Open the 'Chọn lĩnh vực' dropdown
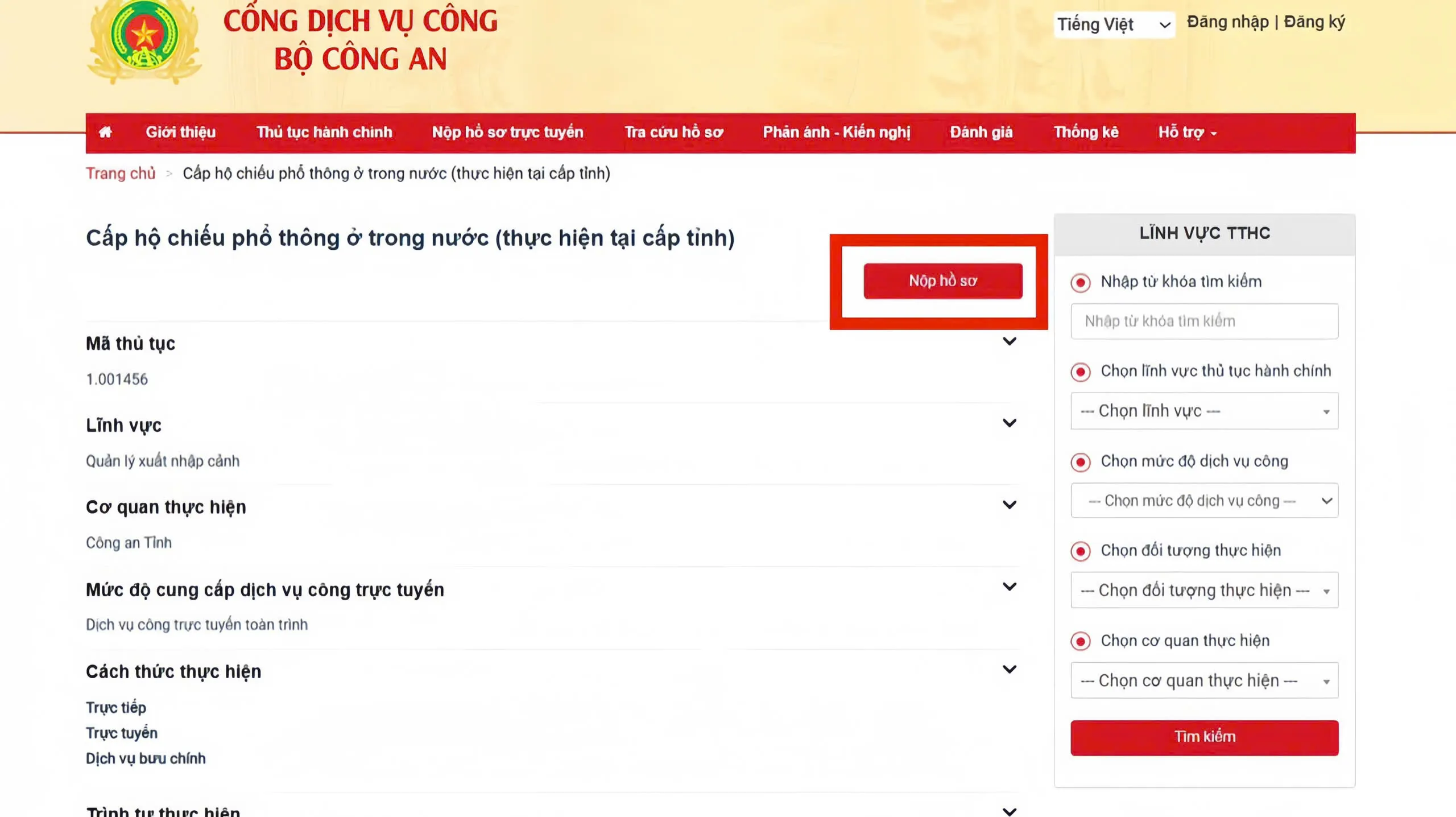This screenshot has height=817, width=1456. [x=1204, y=411]
